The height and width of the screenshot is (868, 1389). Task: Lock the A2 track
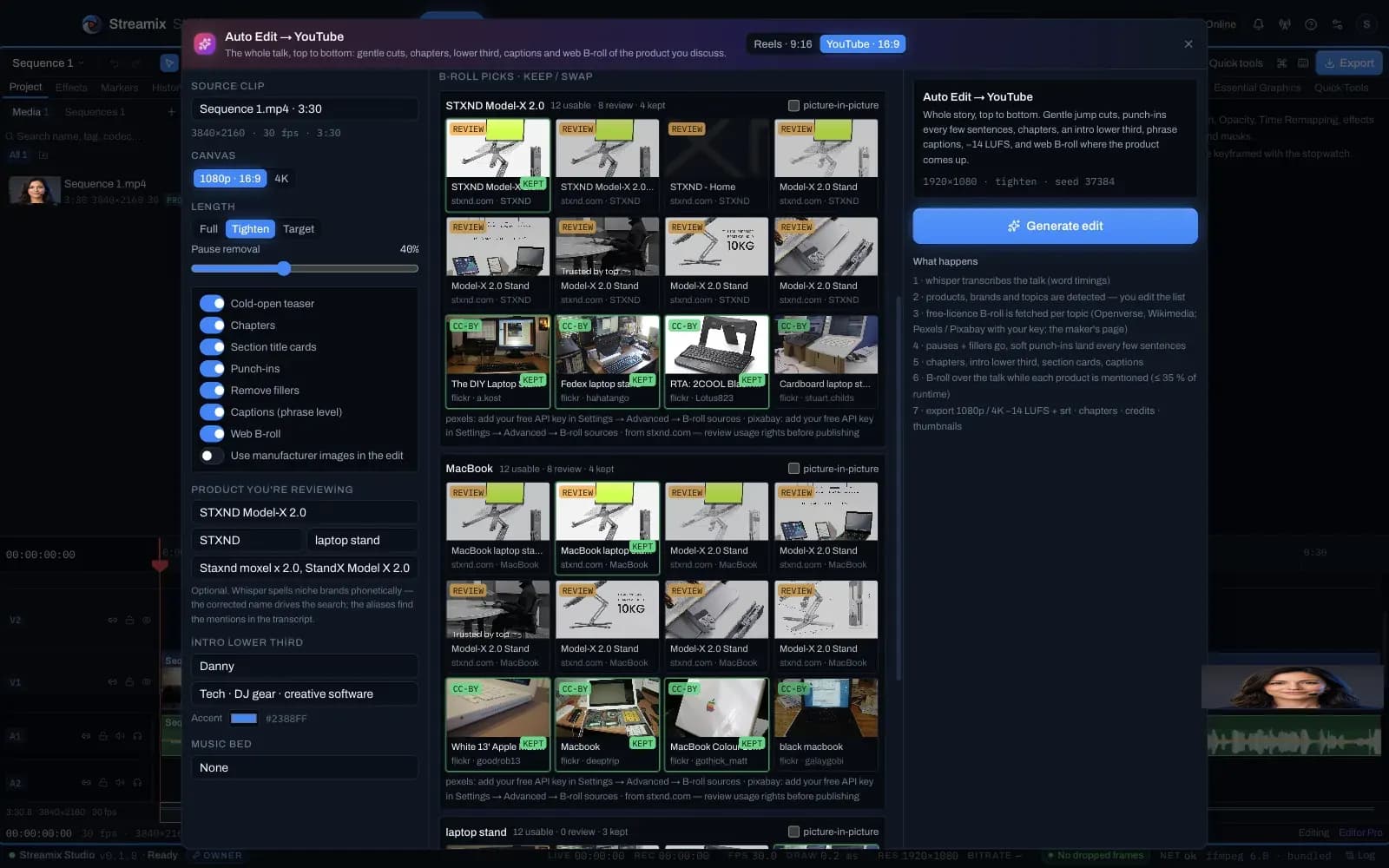103,783
